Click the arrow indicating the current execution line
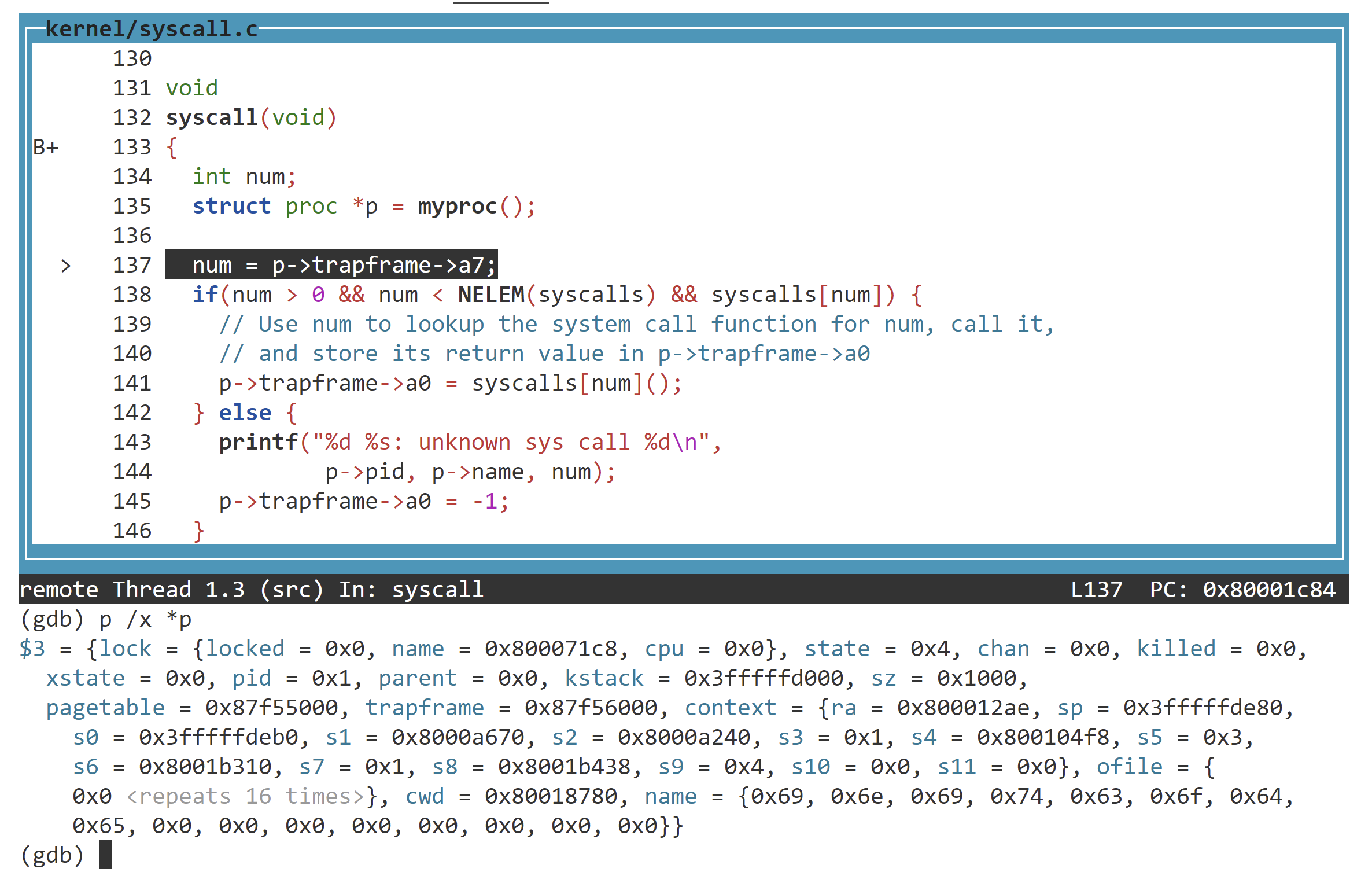This screenshot has width=1372, height=872. 67,266
